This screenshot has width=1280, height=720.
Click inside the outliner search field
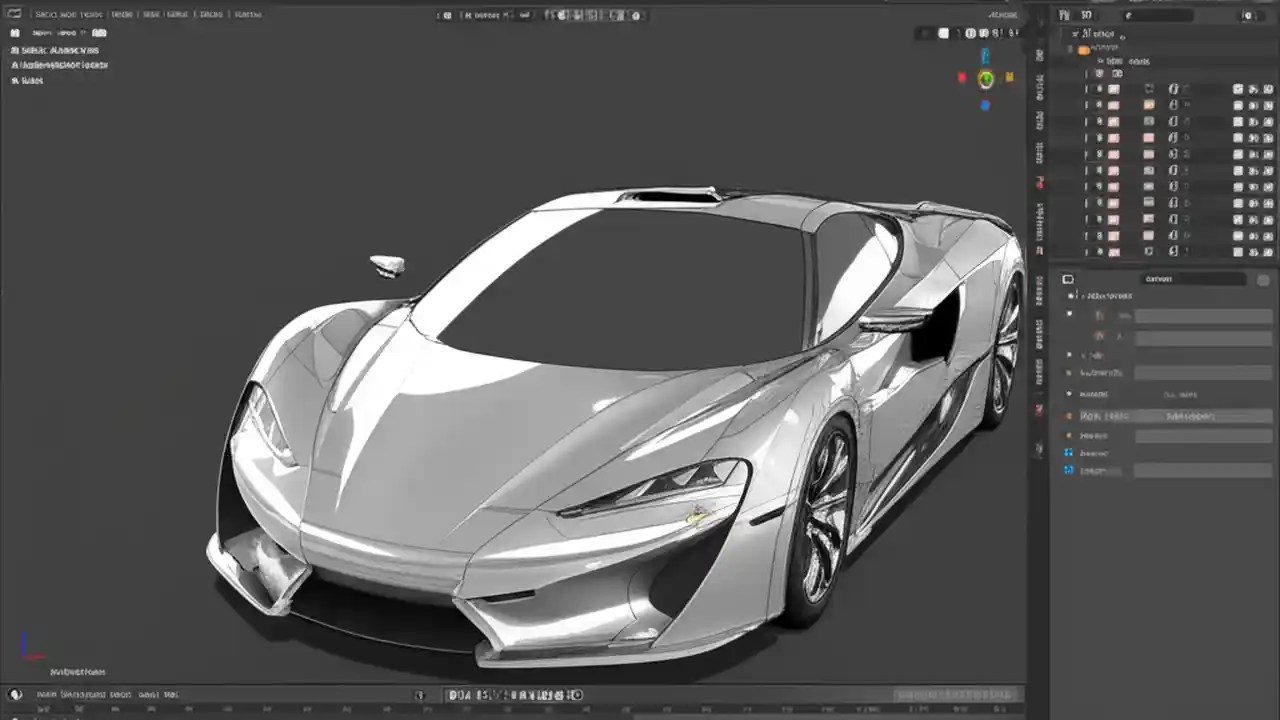coord(1160,15)
